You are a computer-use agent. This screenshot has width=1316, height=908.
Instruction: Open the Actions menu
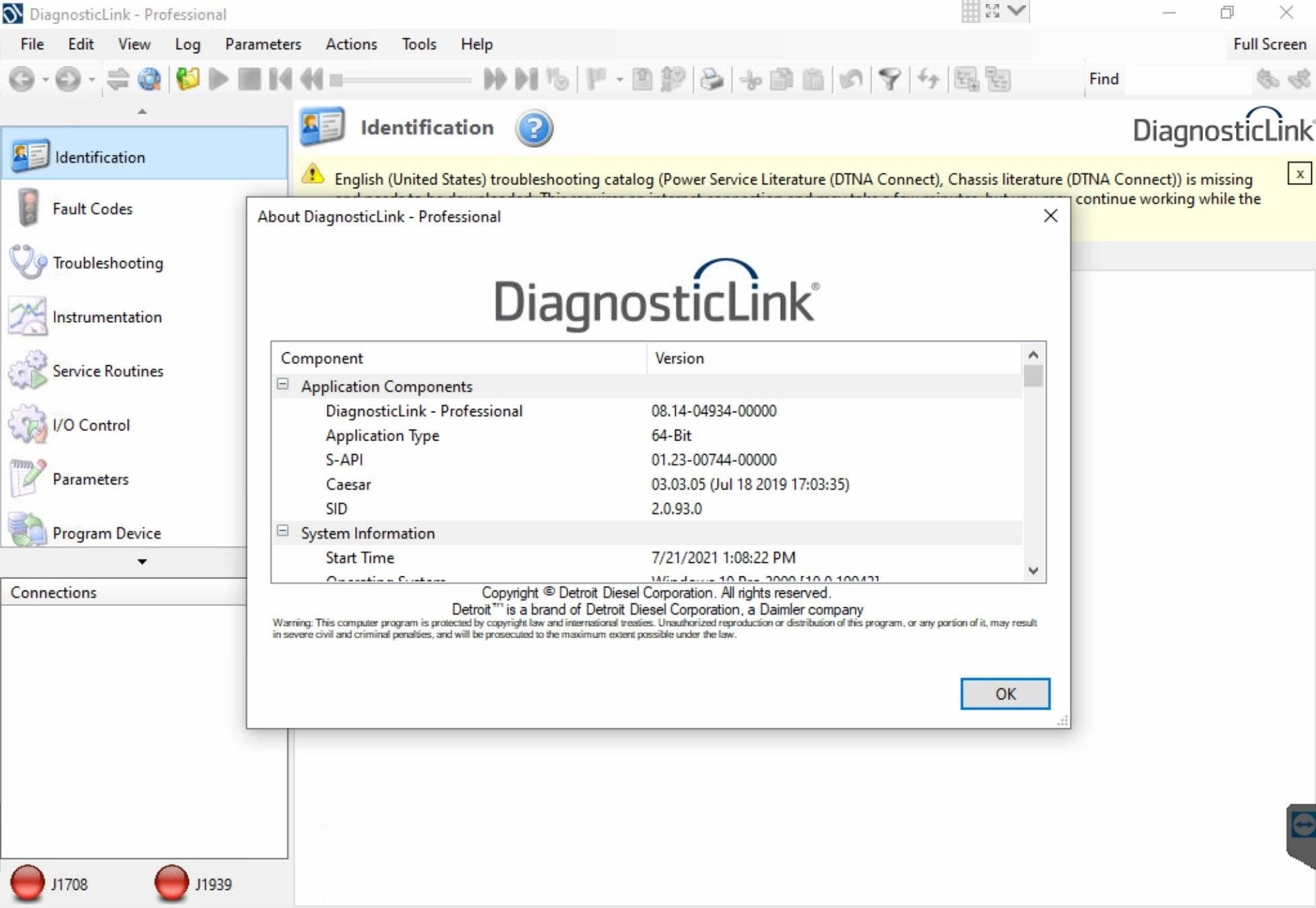[x=351, y=44]
